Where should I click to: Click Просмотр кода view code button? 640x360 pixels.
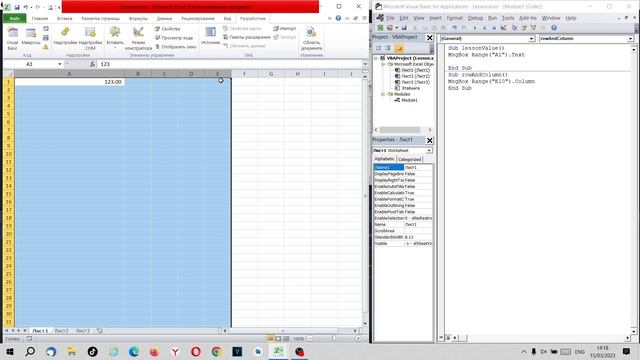click(174, 38)
